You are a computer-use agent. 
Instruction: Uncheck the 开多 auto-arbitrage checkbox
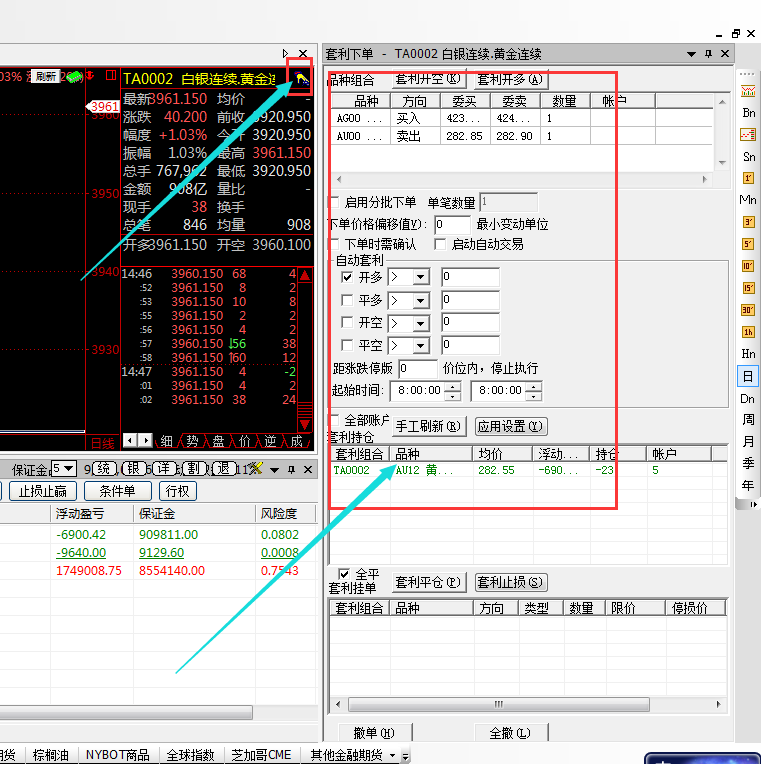click(x=347, y=277)
